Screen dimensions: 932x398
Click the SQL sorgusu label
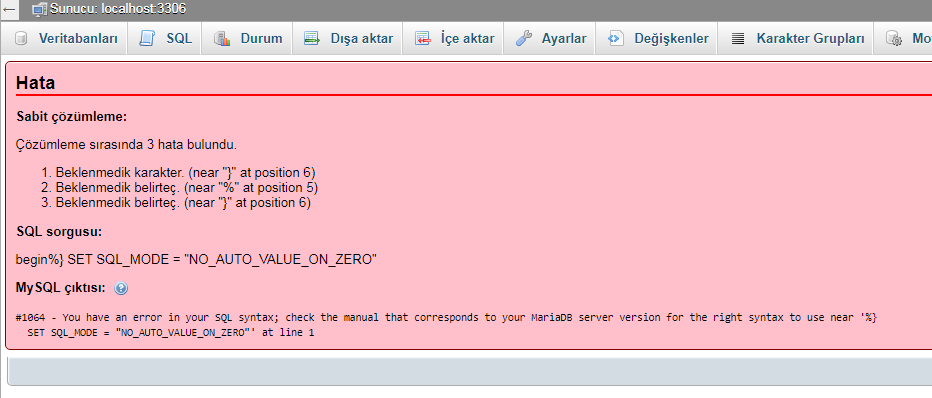pyautogui.click(x=59, y=232)
